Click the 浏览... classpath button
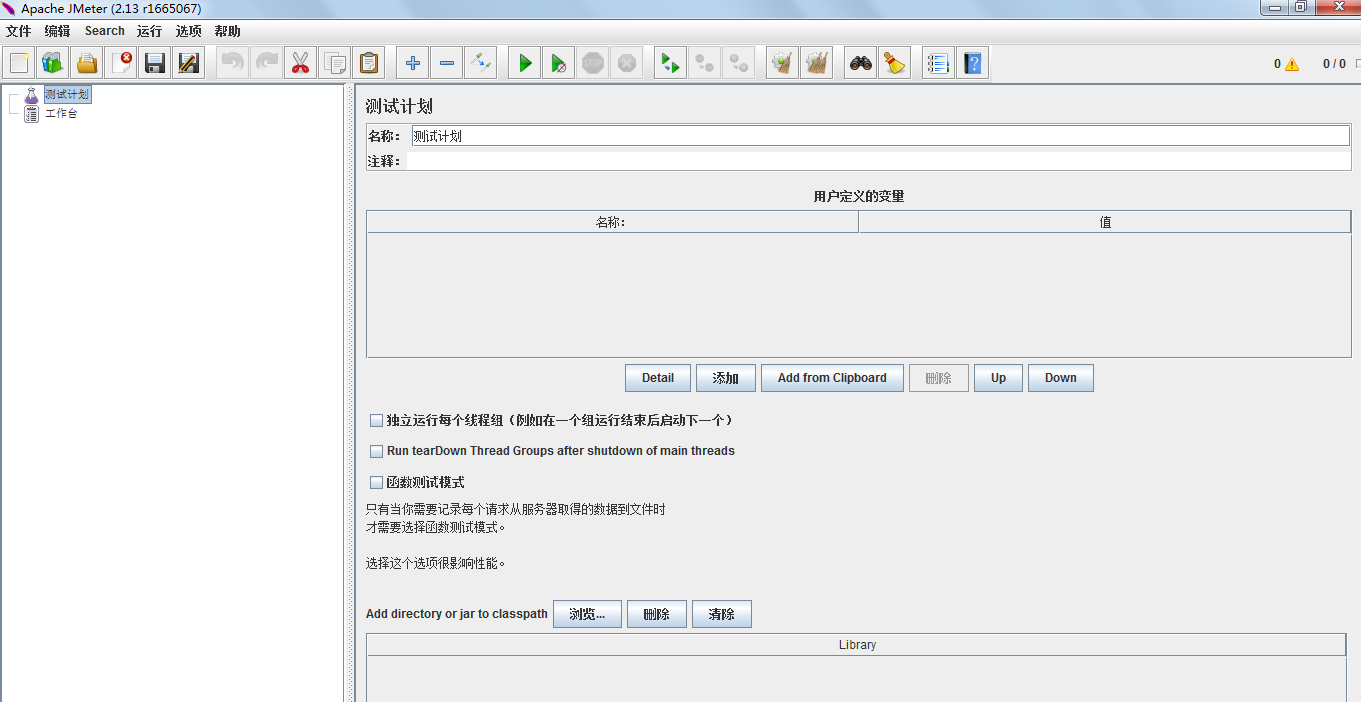Viewport: 1361px width, 702px height. 587,614
